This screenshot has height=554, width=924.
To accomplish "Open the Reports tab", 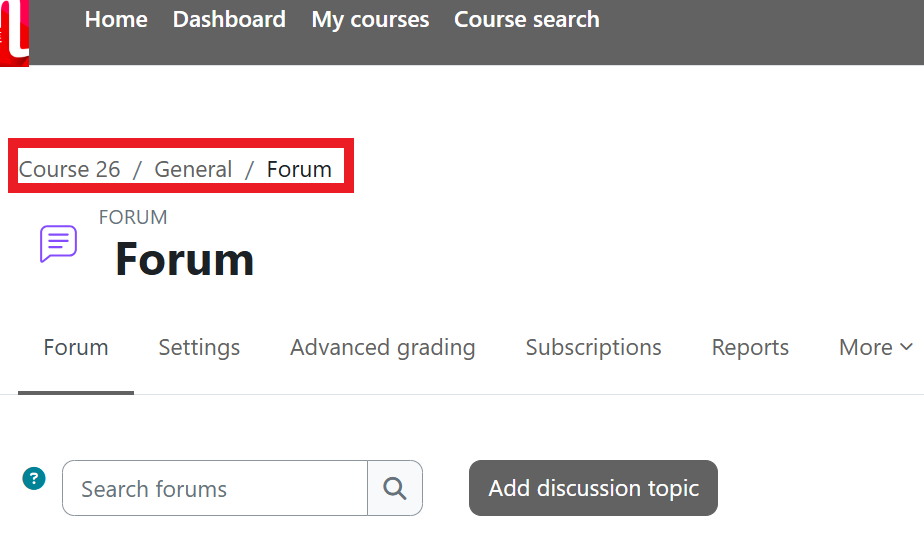I will (x=750, y=347).
